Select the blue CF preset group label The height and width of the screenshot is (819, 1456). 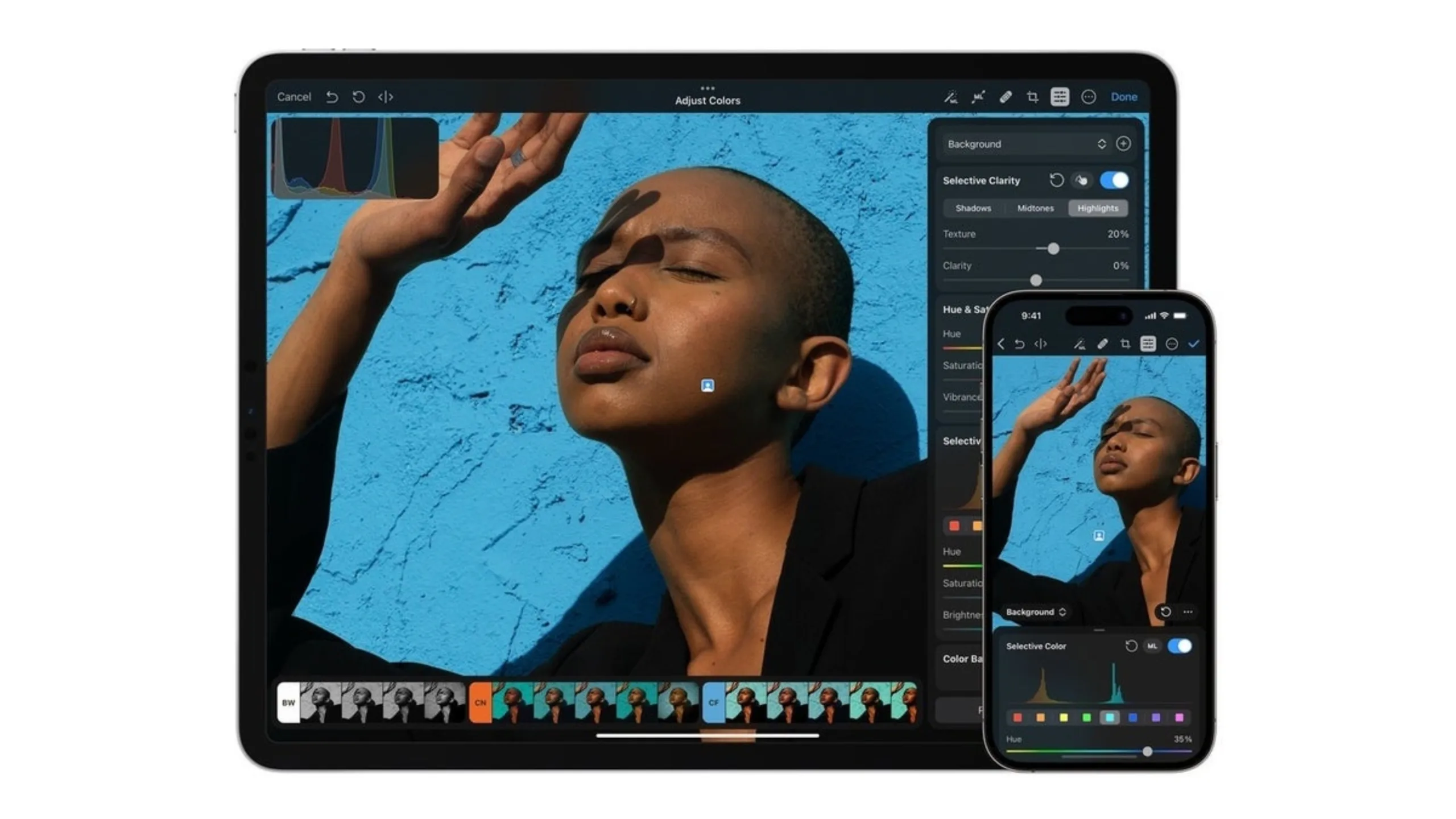point(714,703)
